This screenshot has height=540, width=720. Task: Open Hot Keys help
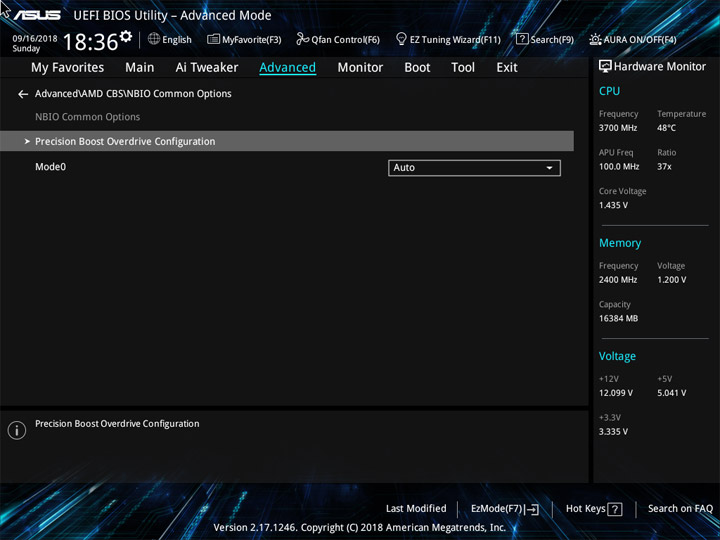point(594,509)
